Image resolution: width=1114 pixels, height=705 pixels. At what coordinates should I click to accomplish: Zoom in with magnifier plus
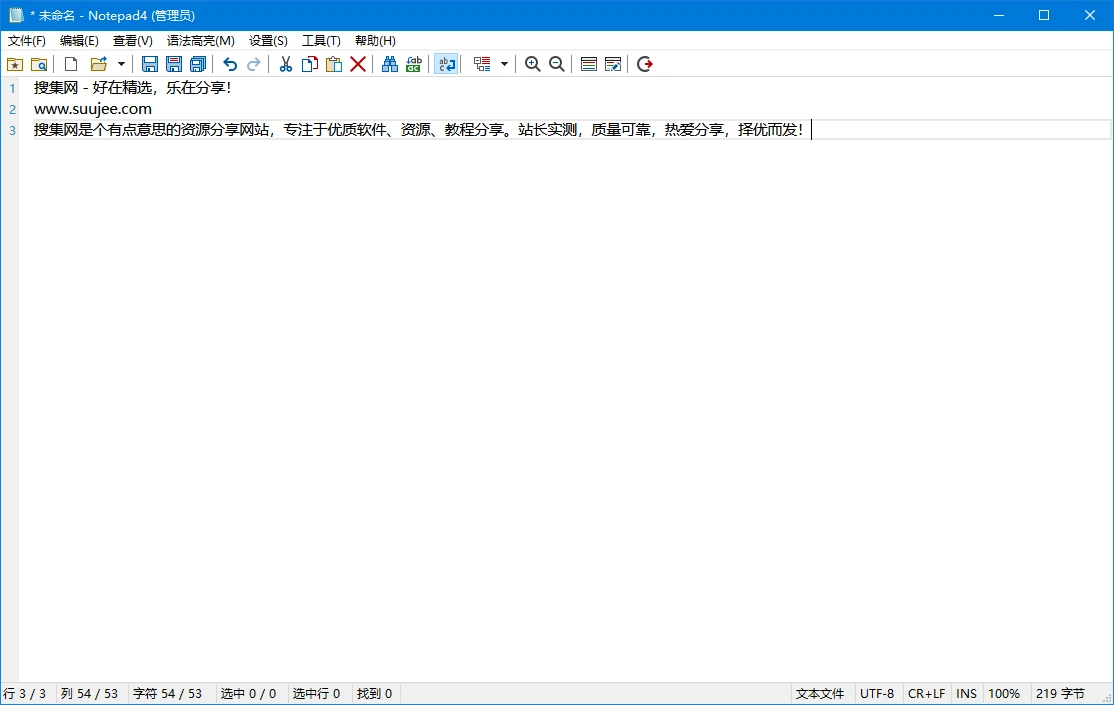[532, 65]
